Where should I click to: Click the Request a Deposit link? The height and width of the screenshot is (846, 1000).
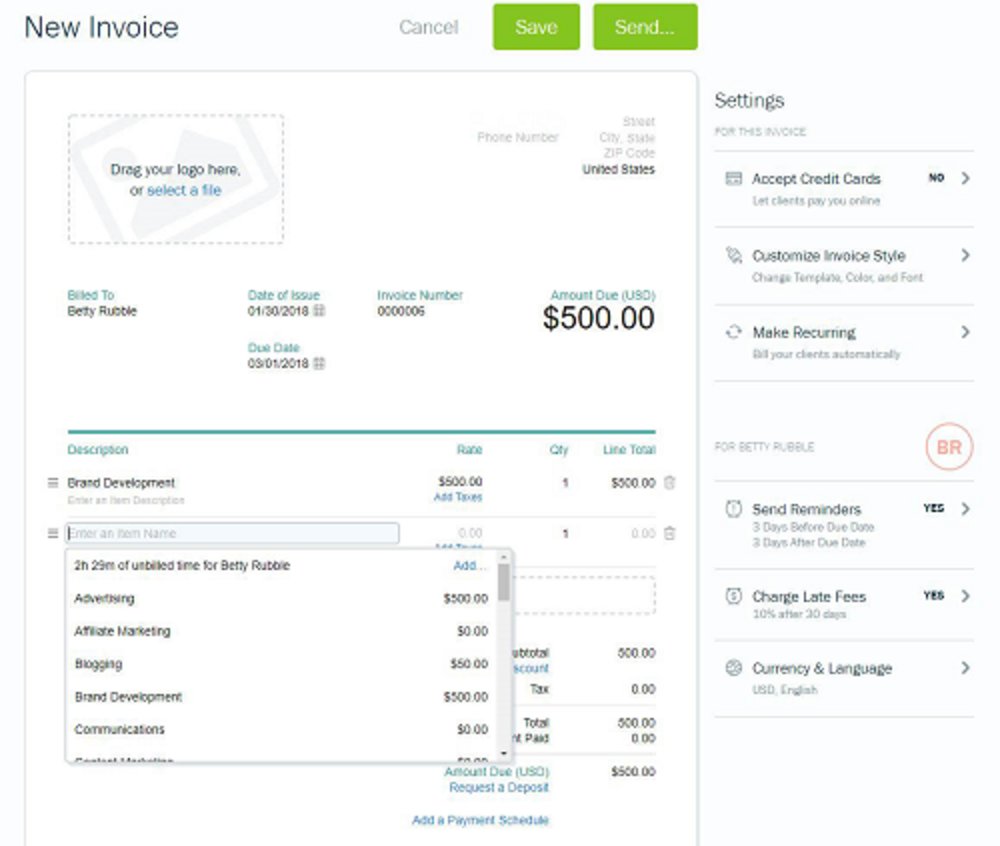pyautogui.click(x=499, y=787)
